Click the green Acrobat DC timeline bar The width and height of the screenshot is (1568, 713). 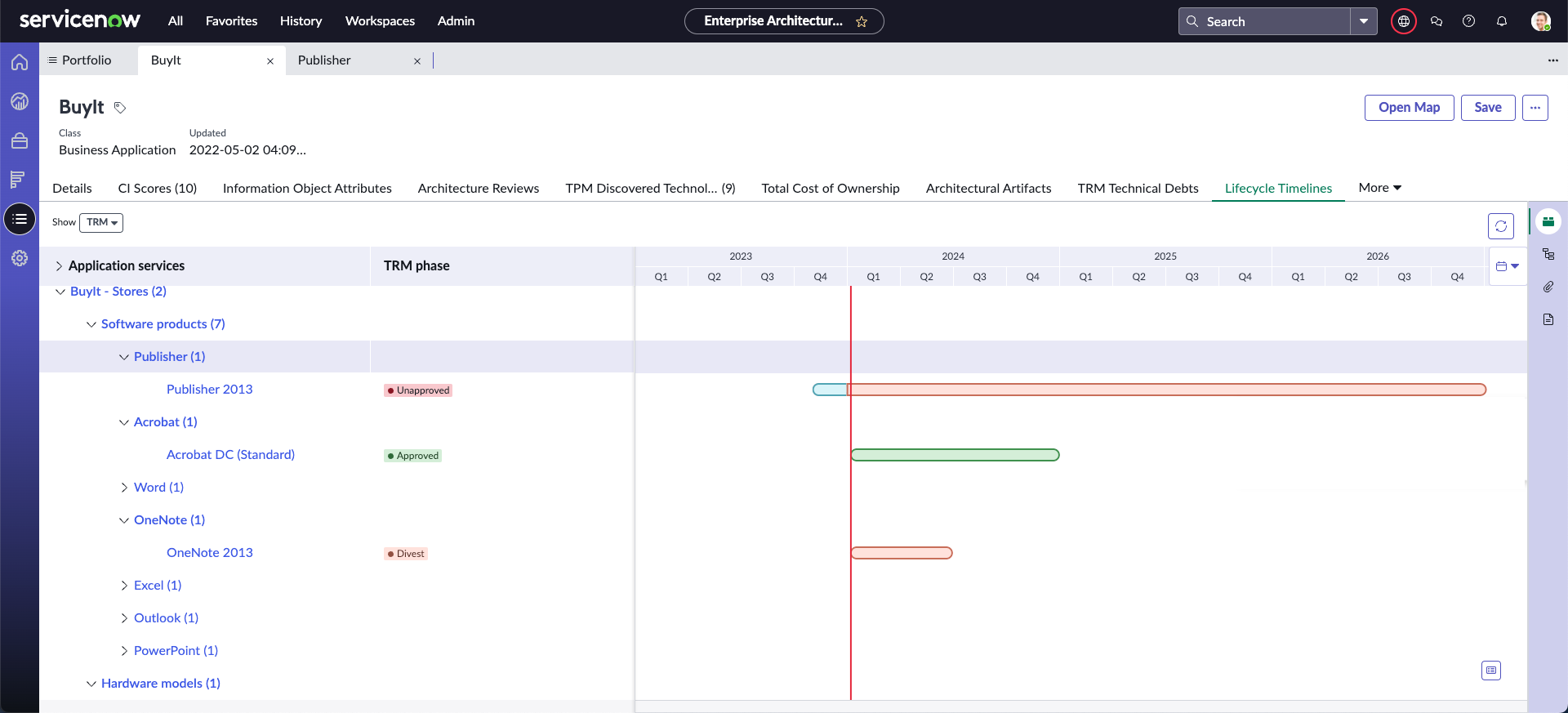955,455
